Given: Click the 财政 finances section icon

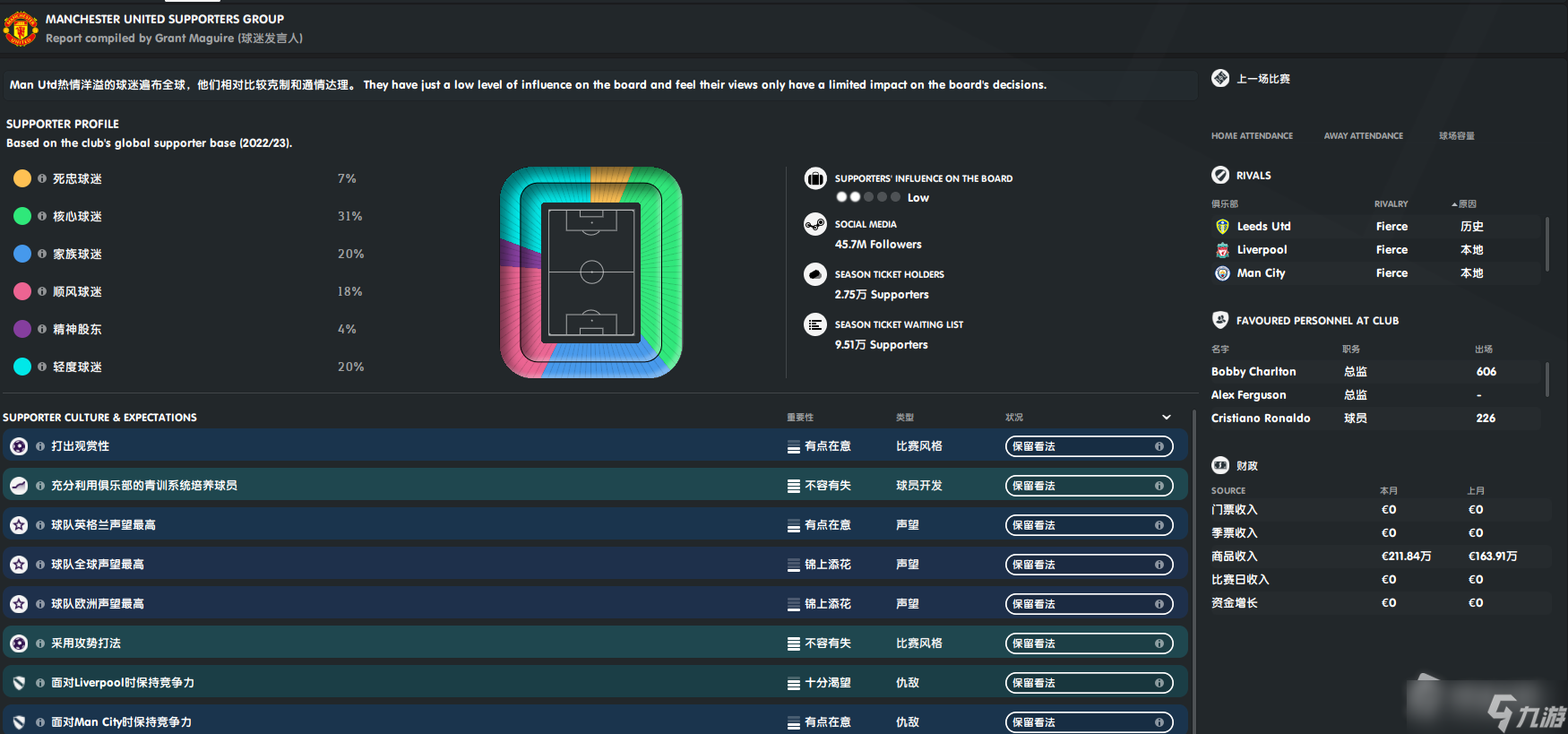Looking at the screenshot, I should pos(1220,465).
